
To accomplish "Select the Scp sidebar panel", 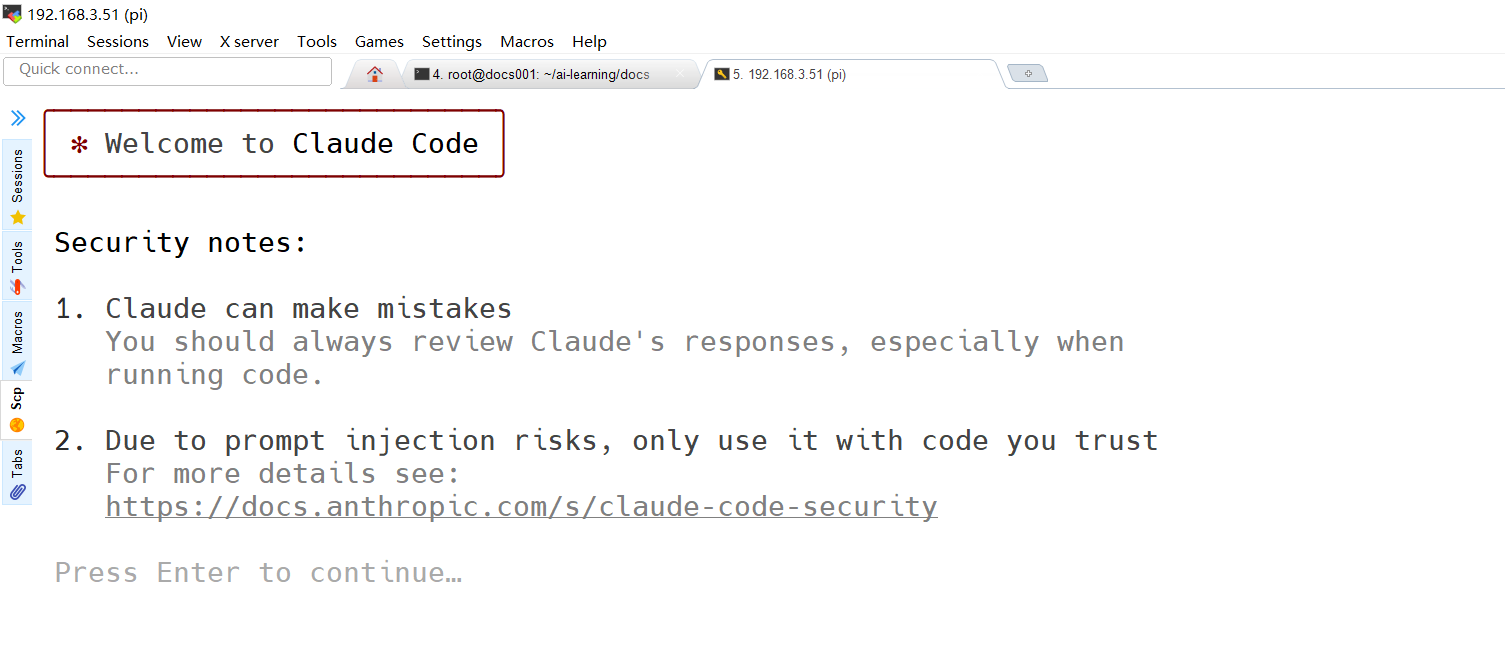I will 17,410.
